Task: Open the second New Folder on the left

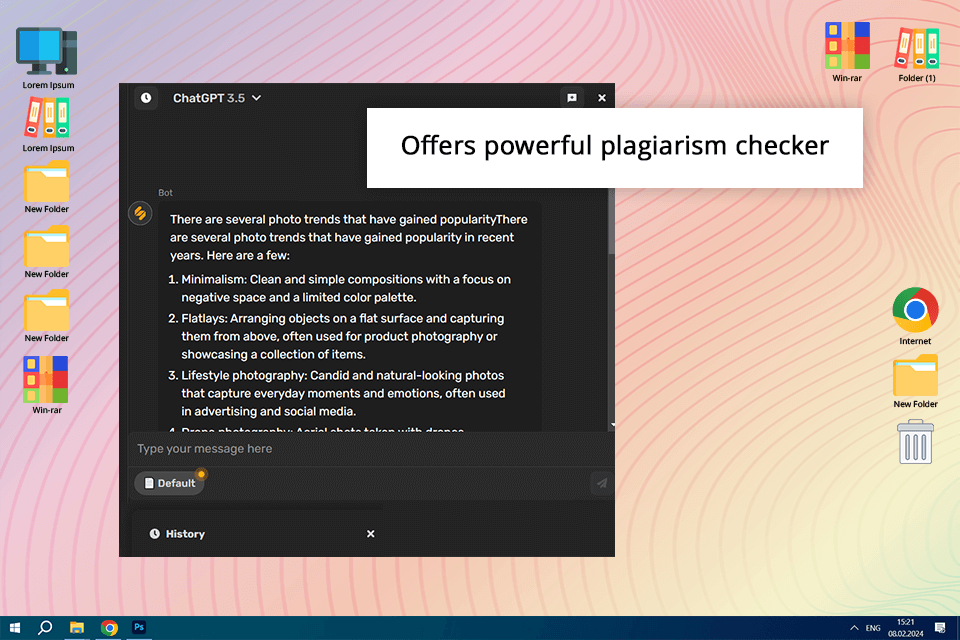Action: (47, 252)
